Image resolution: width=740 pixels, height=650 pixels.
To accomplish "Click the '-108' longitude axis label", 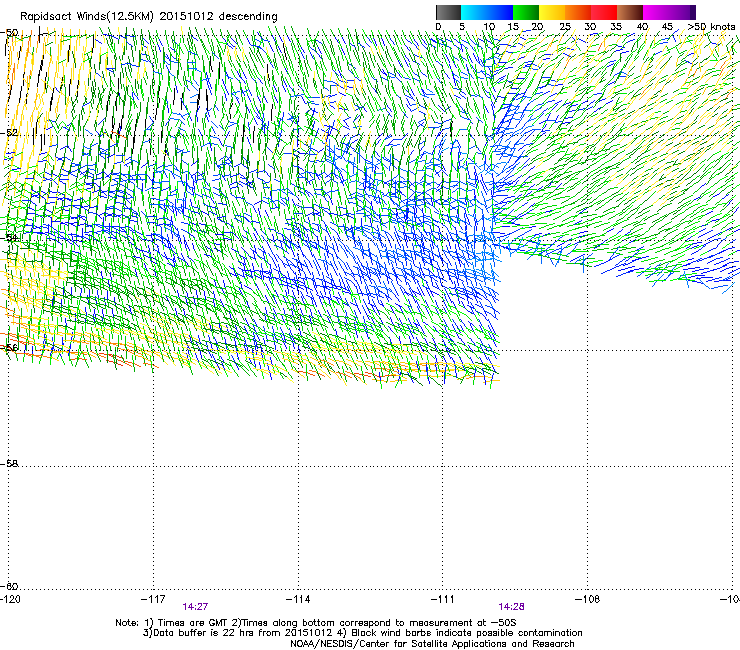I will (x=588, y=599).
